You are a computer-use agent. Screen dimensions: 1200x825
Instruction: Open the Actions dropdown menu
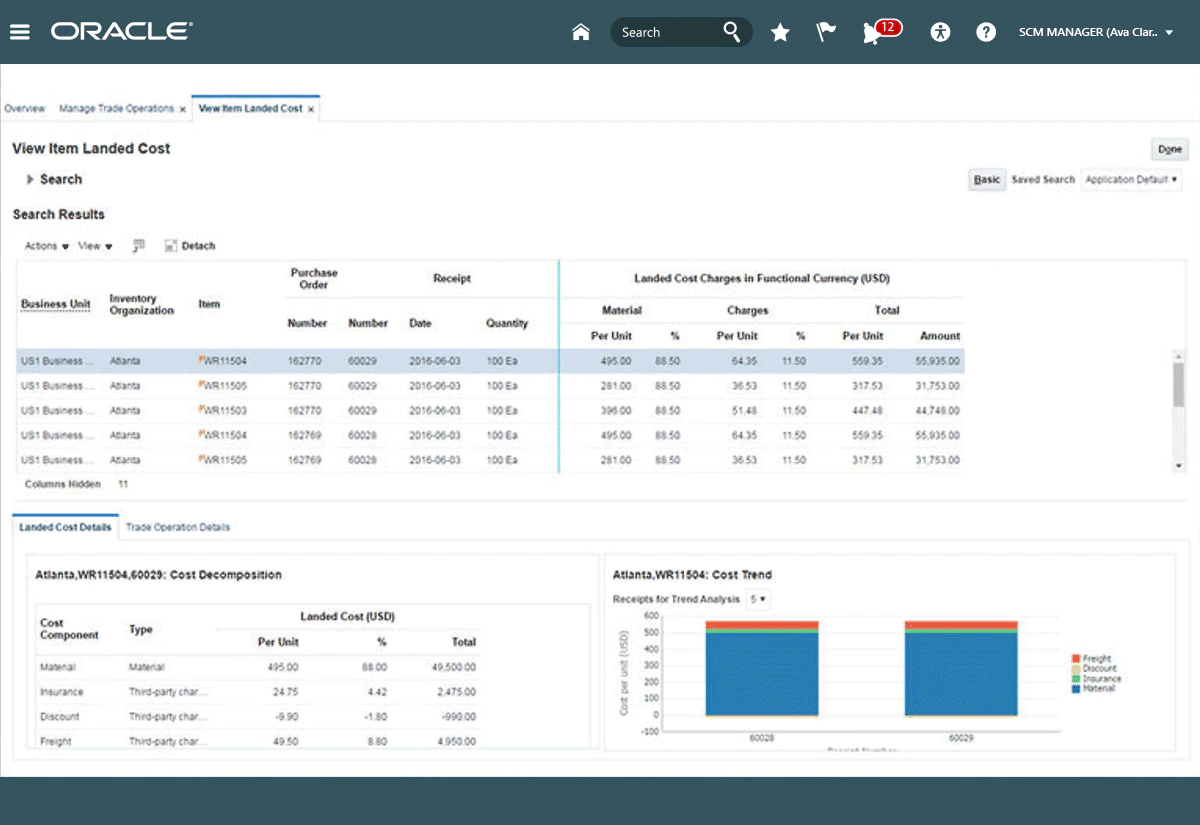point(47,245)
